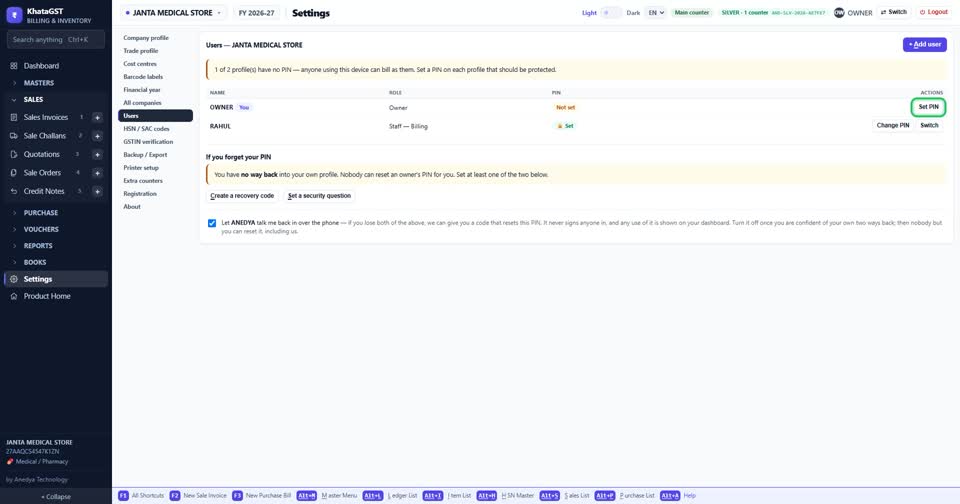Viewport: 960px width, 504px height.
Task: Click the Main counter badge
Action: [x=692, y=13]
